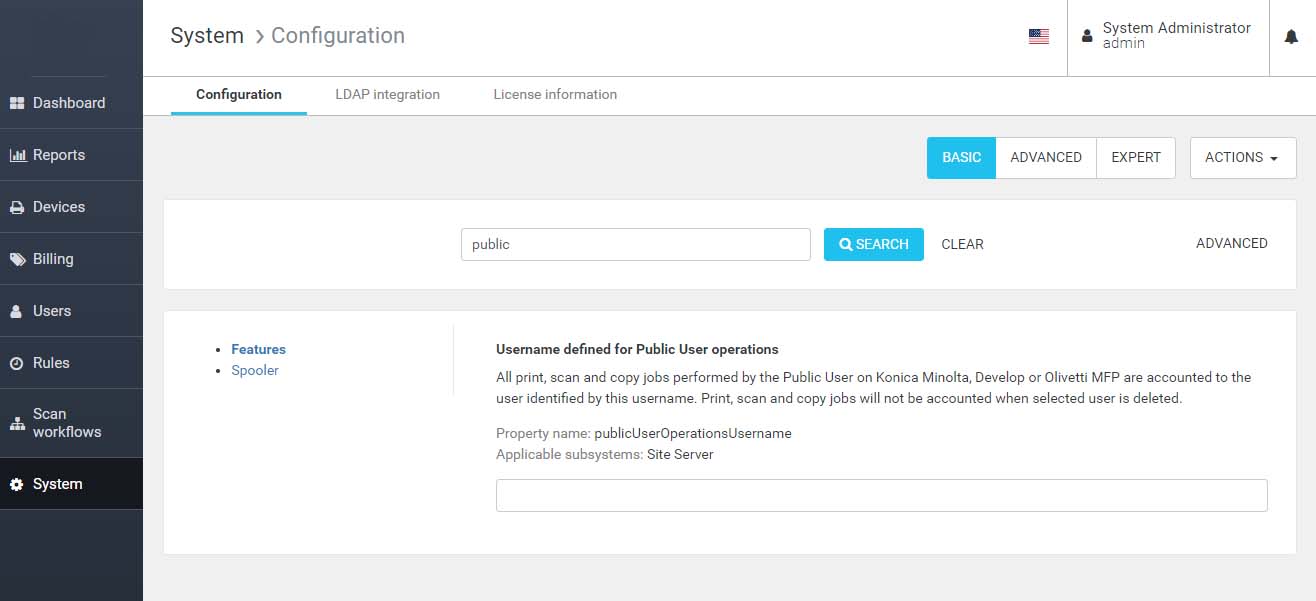Image resolution: width=1316 pixels, height=601 pixels.
Task: Open the Users person icon
Action: [16, 311]
